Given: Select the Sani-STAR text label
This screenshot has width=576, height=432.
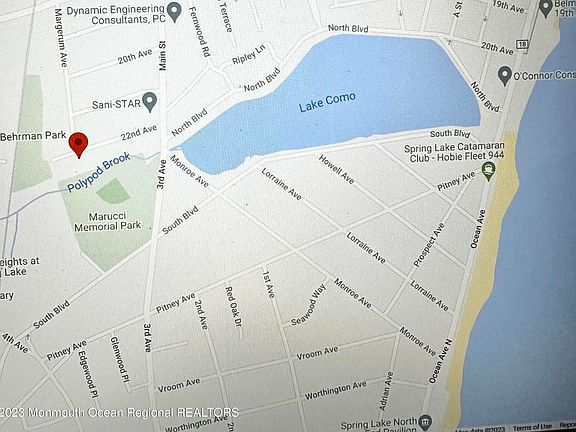Looking at the screenshot, I should click(116, 104).
